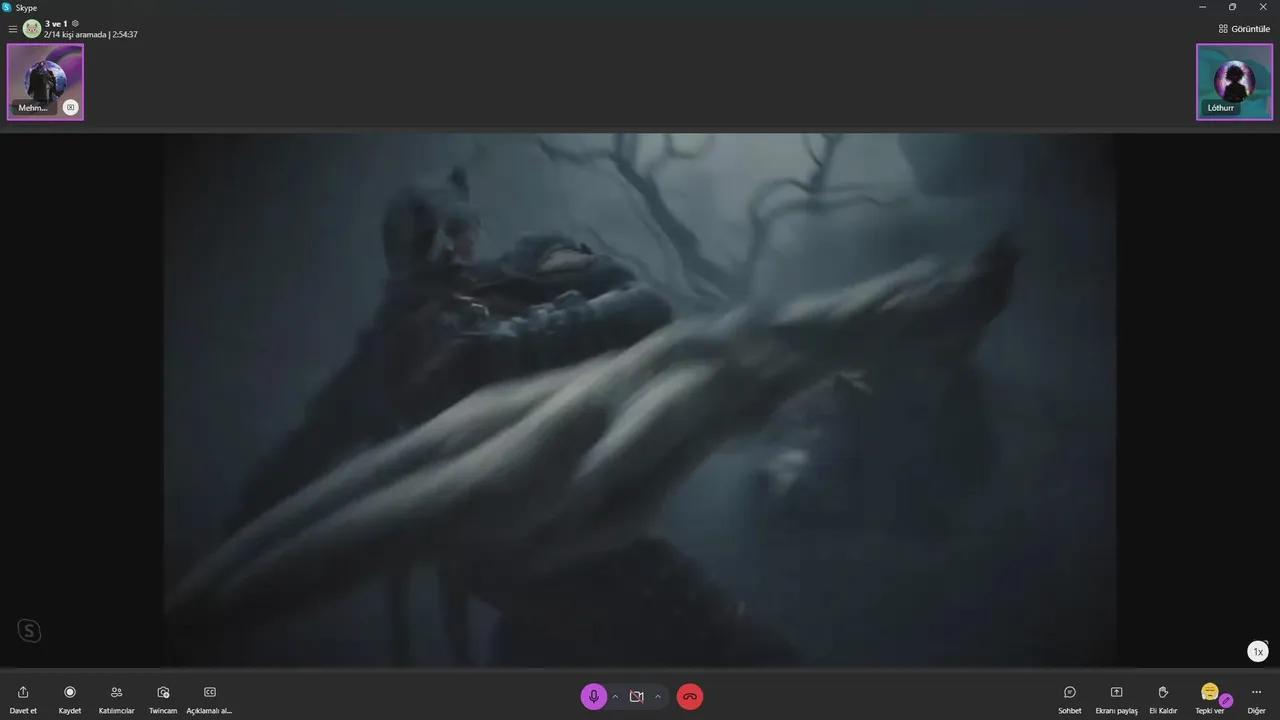Click the badge icon on the Mehm... tile
This screenshot has width=1280, height=720.
[70, 107]
